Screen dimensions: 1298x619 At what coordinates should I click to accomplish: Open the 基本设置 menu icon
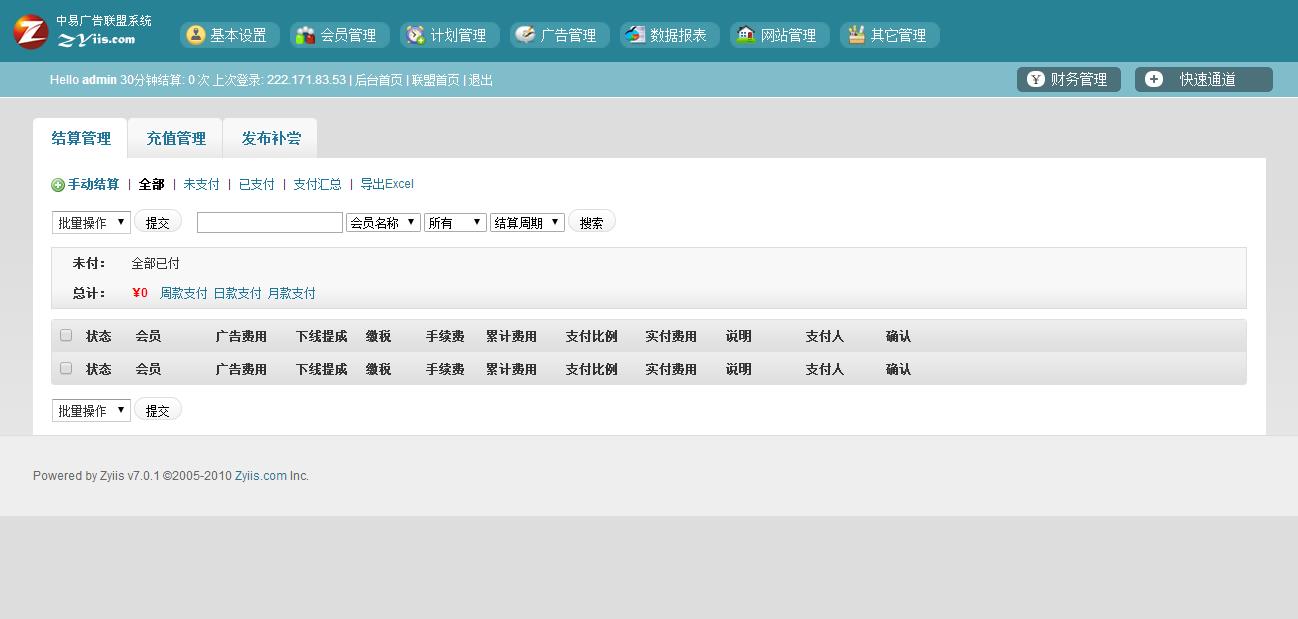click(x=196, y=35)
